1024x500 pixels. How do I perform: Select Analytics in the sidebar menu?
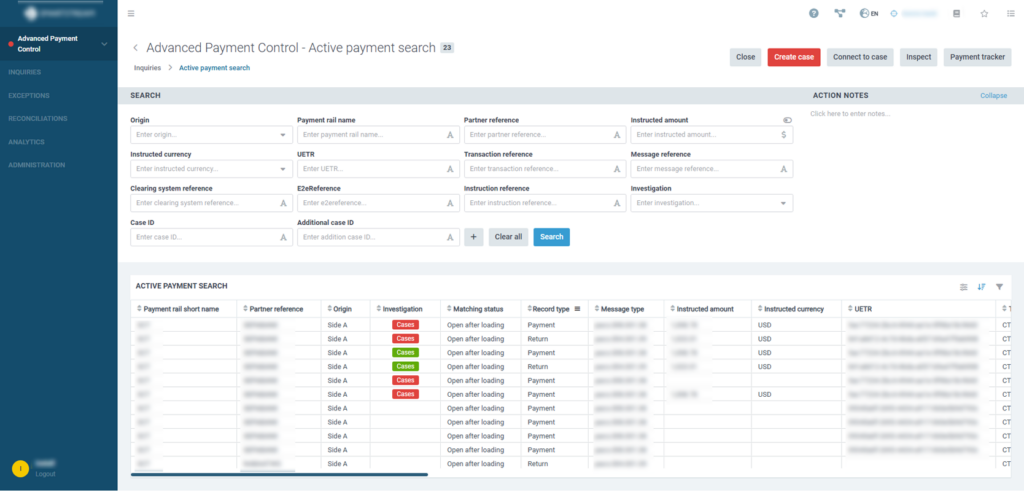[x=27, y=142]
